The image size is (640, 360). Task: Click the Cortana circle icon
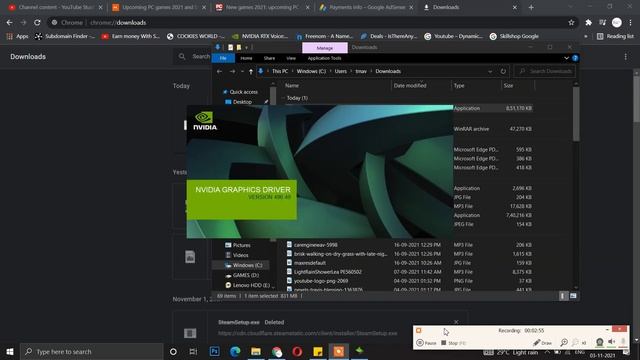click(173, 351)
